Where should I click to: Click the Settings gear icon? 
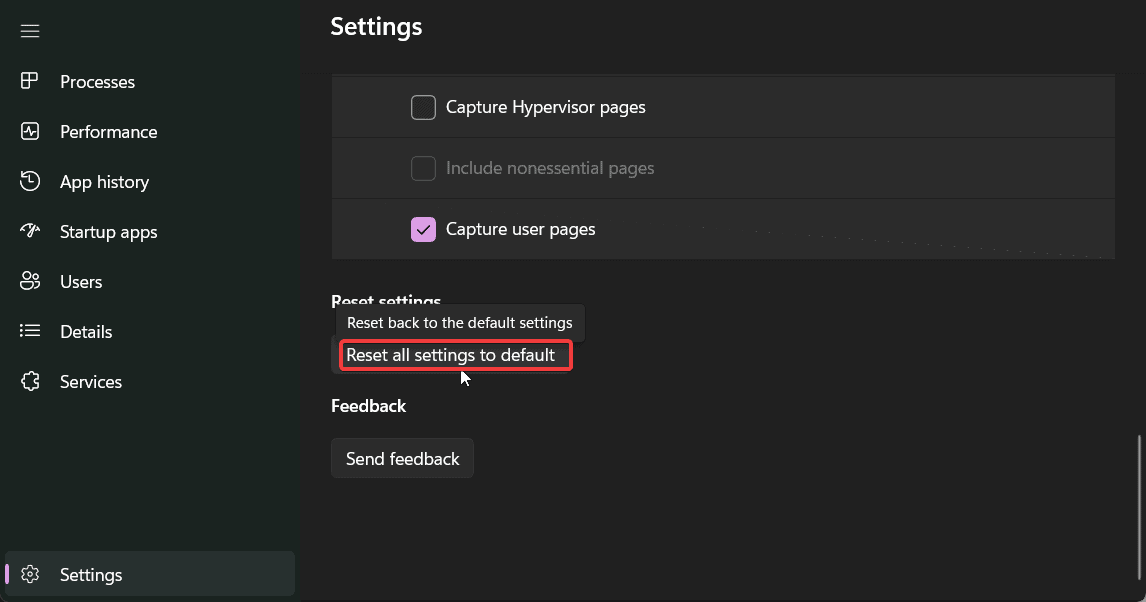point(30,574)
